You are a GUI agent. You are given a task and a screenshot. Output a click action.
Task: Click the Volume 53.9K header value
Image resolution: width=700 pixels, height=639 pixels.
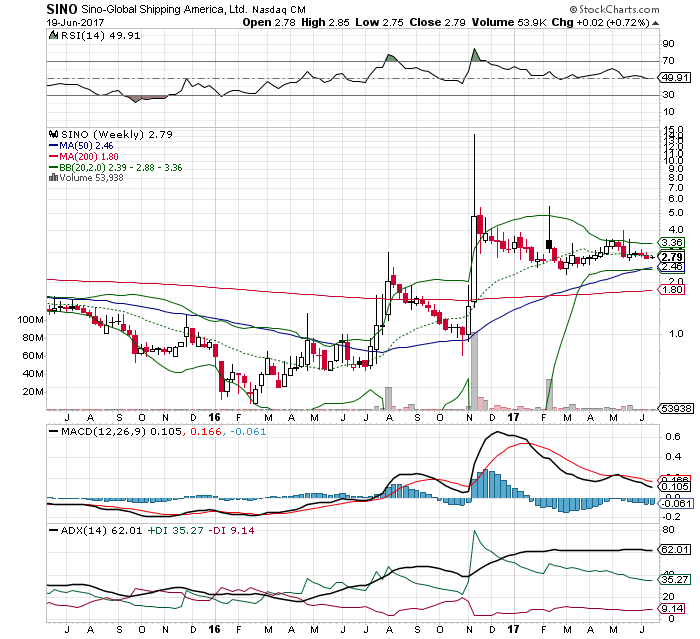[x=509, y=22]
